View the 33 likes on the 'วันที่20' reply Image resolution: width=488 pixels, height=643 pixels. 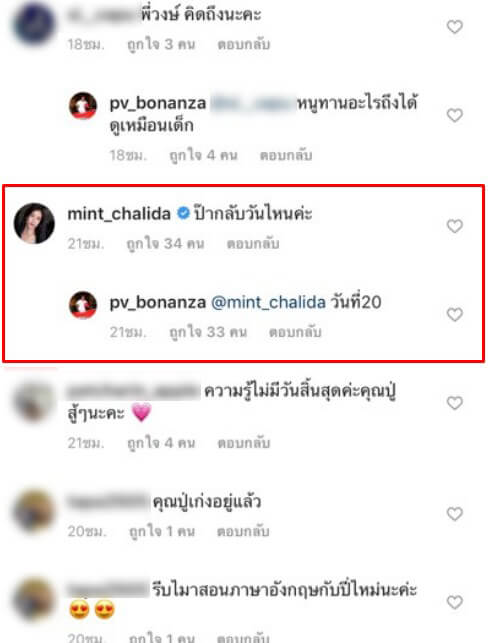[x=208, y=332]
